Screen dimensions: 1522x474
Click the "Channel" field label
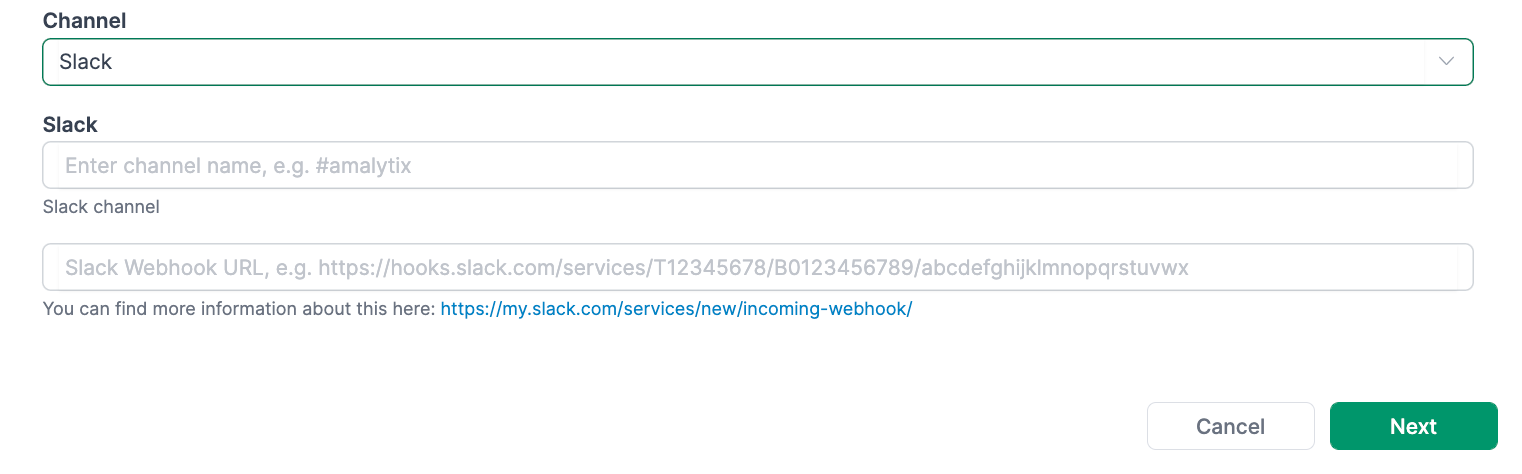pos(84,20)
